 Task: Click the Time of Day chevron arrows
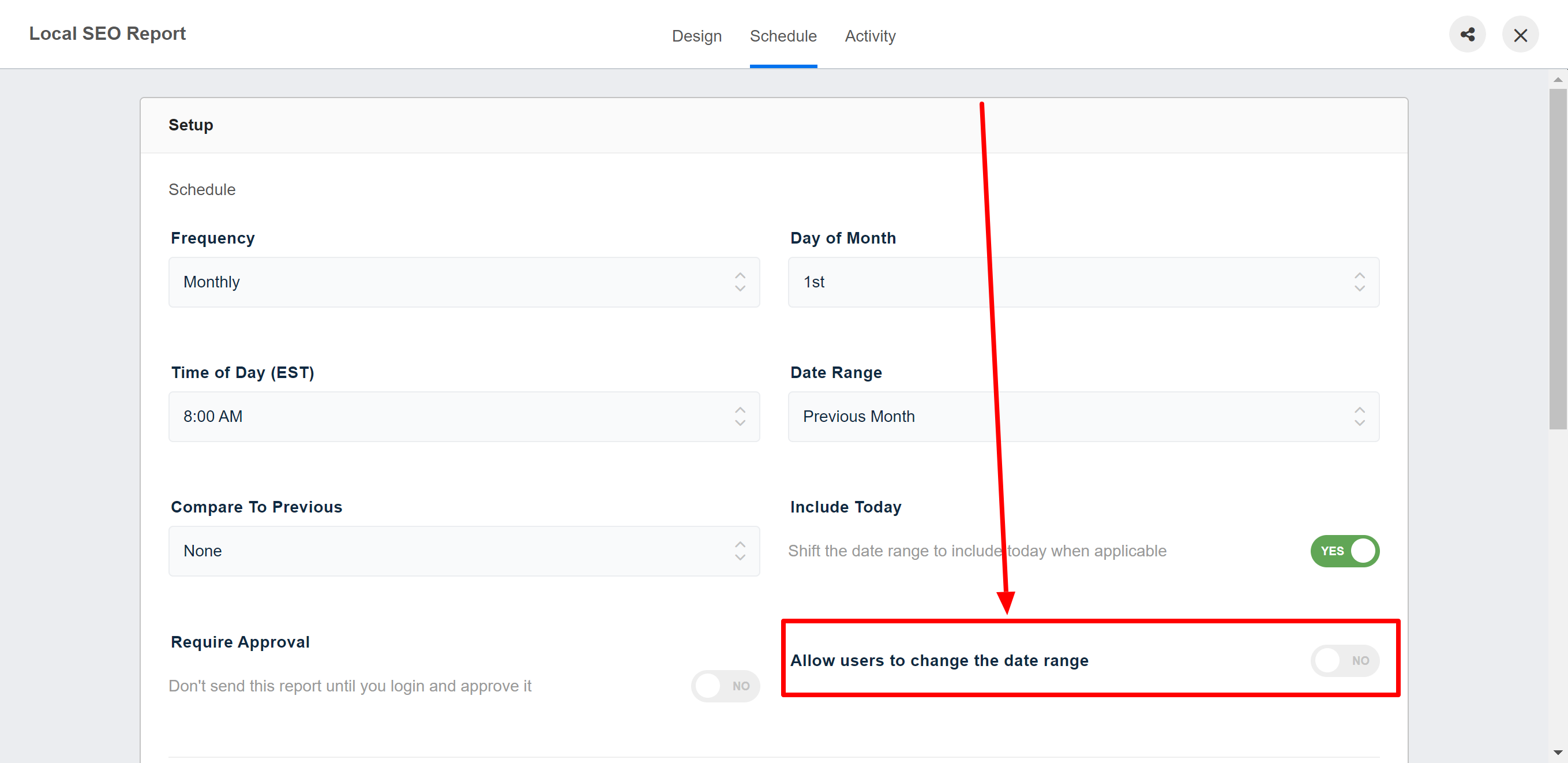pos(740,417)
